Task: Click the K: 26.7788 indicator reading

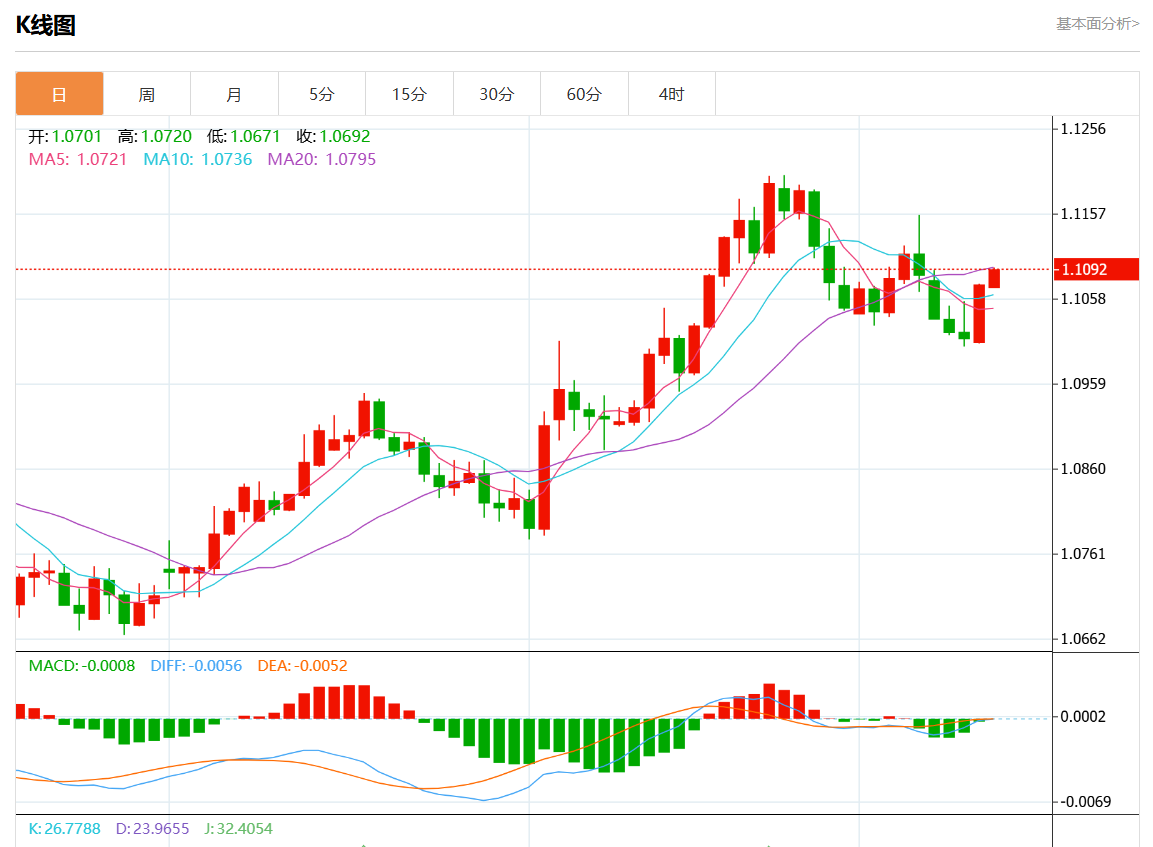Action: [64, 829]
